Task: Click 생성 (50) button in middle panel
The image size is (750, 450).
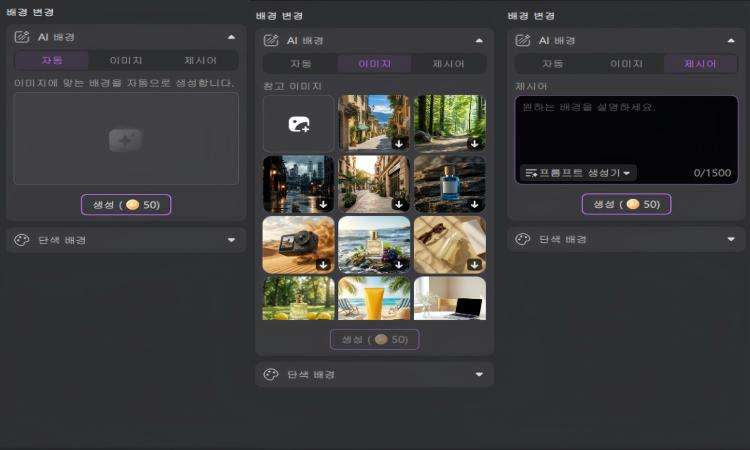Action: point(375,340)
